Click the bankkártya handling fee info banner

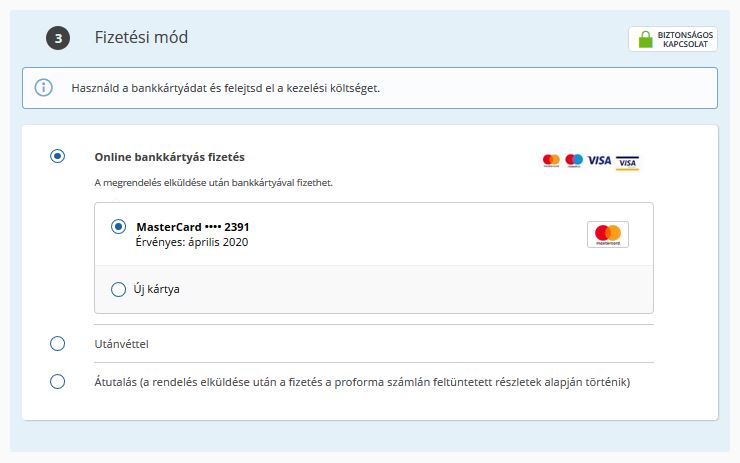pos(370,88)
